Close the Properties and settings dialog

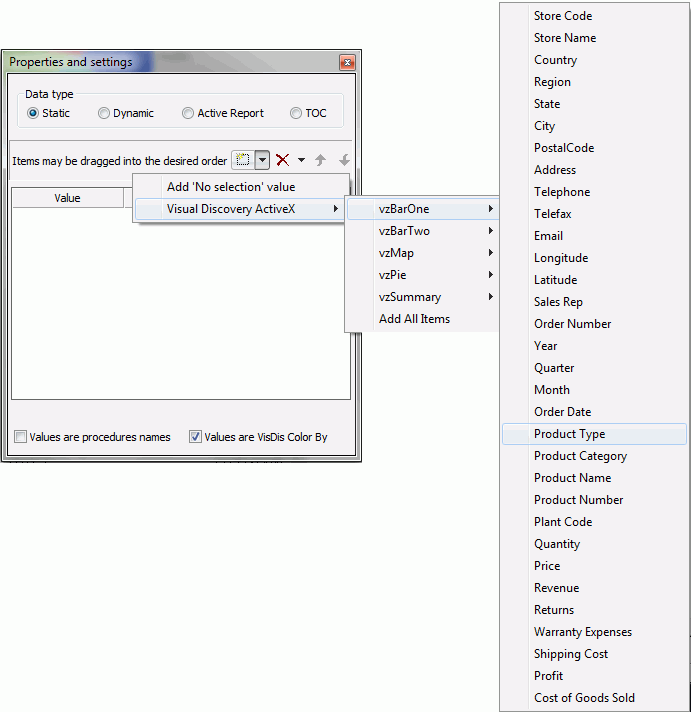(x=347, y=63)
